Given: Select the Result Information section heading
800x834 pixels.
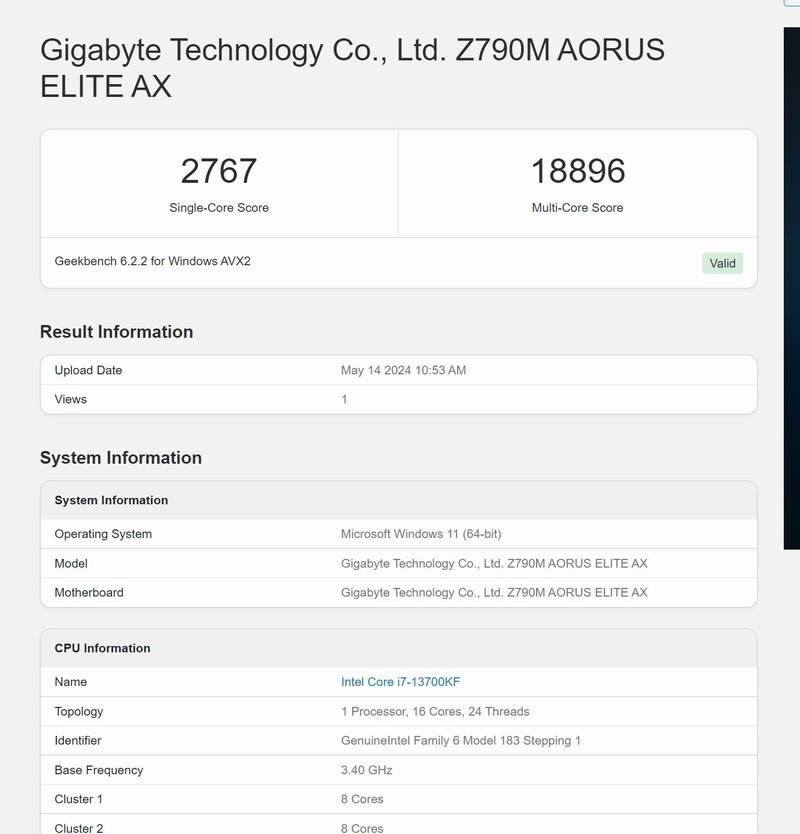Looking at the screenshot, I should coord(116,332).
